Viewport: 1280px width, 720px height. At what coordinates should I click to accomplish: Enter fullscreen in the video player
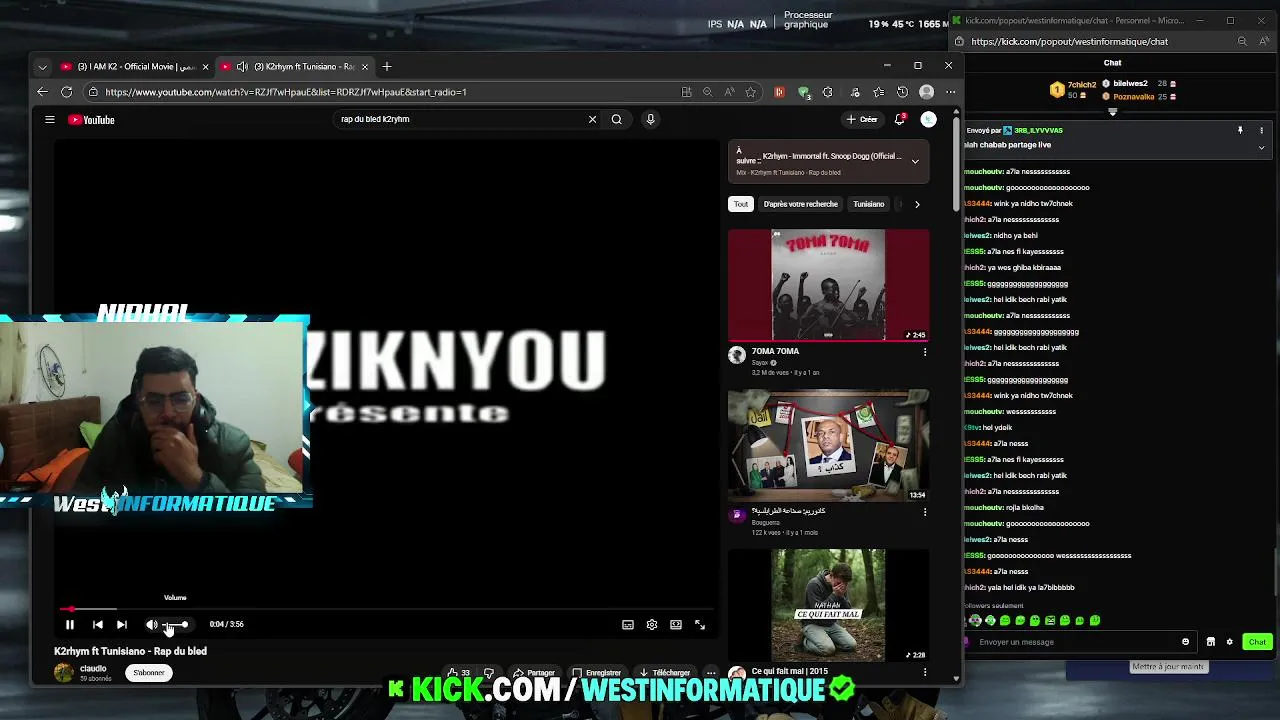(700, 624)
